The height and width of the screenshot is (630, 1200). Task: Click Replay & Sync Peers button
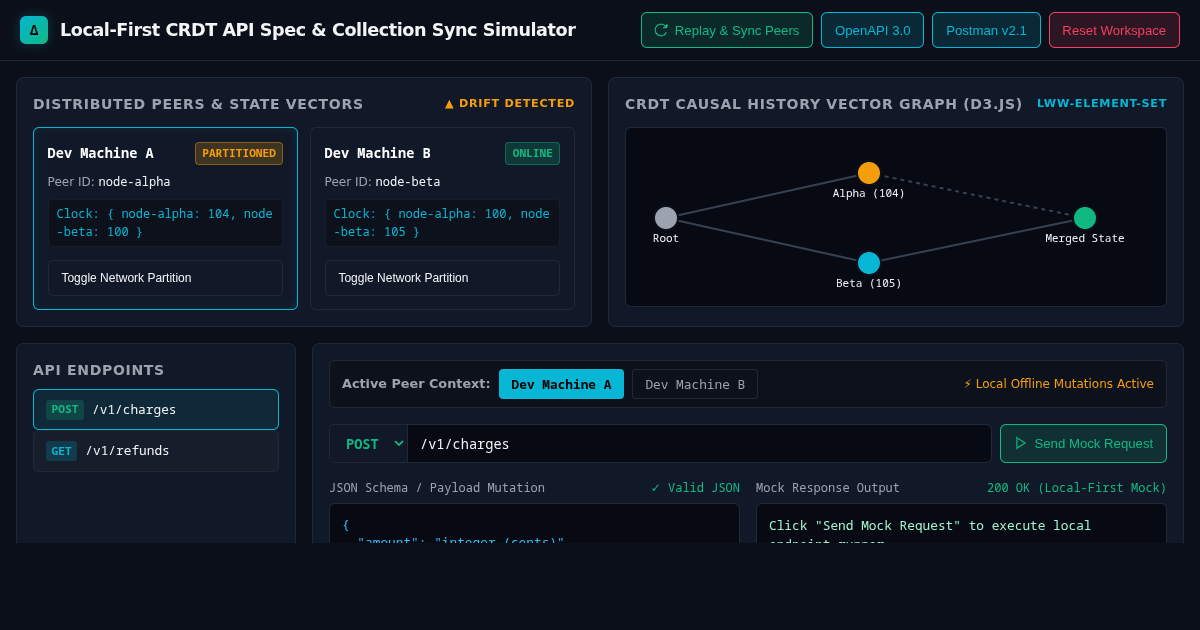tap(727, 30)
